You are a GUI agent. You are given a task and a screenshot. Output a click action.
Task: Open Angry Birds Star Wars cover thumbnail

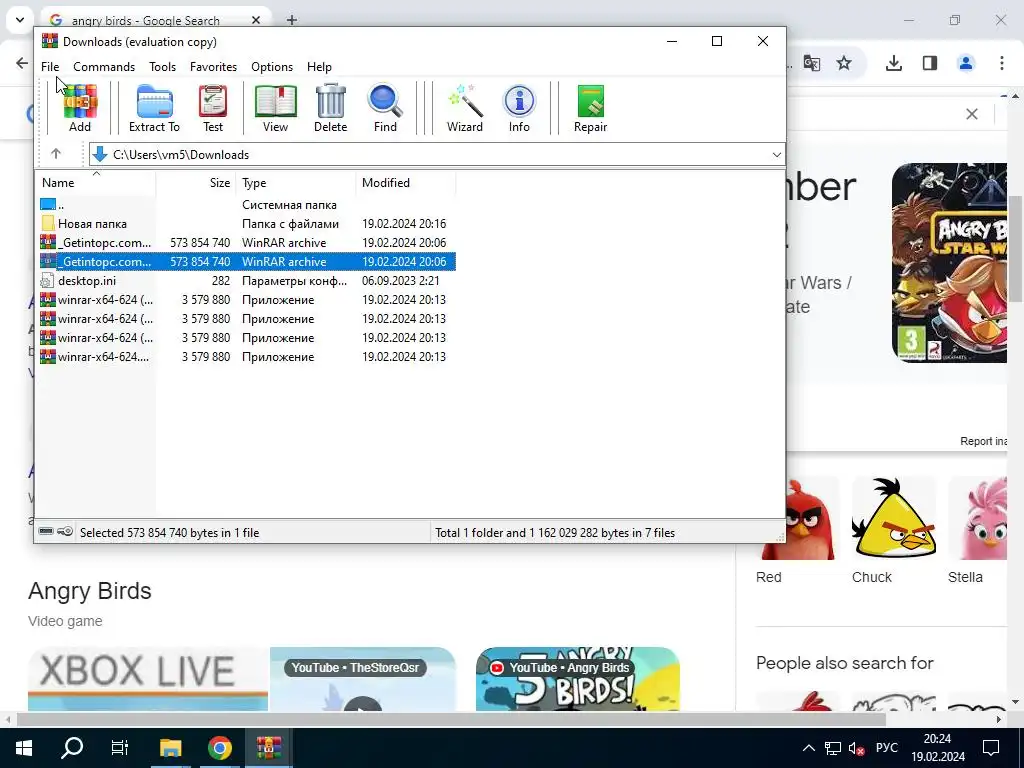[x=950, y=263]
